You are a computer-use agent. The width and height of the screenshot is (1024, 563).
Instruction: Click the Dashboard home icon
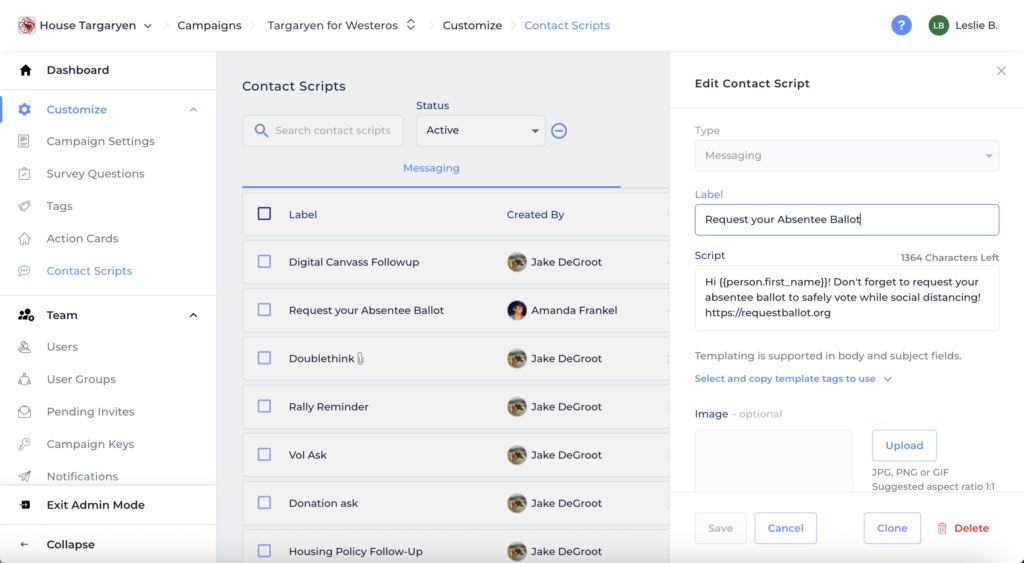[x=25, y=70]
